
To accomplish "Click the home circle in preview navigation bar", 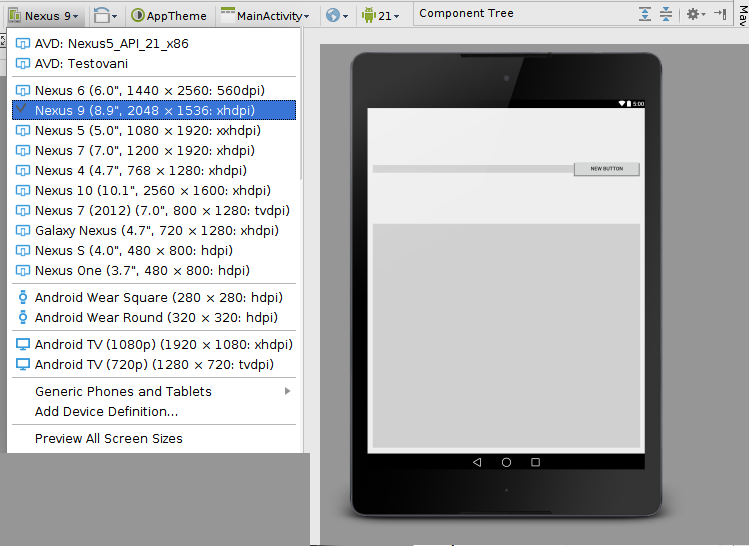I will click(x=506, y=462).
